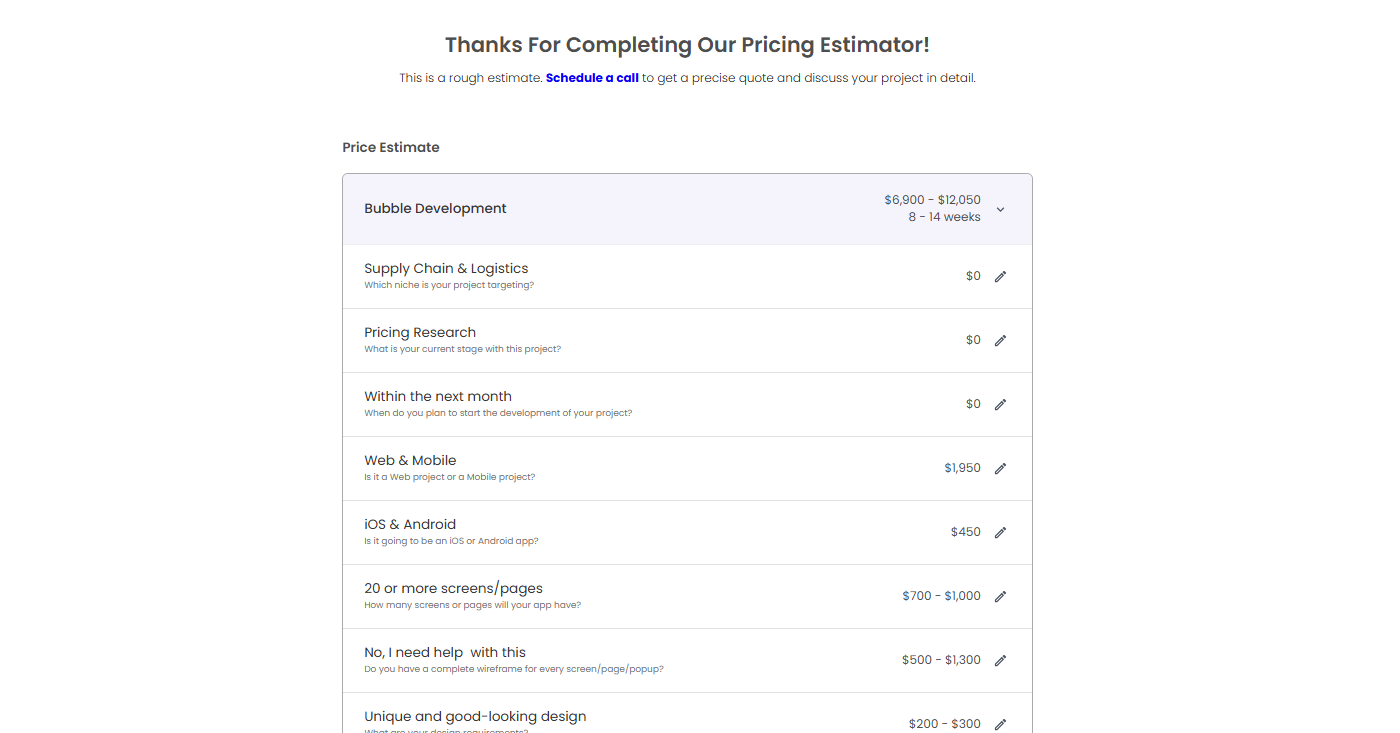
Task: Click the Supply Chain & Logistics row title
Action: coord(446,268)
